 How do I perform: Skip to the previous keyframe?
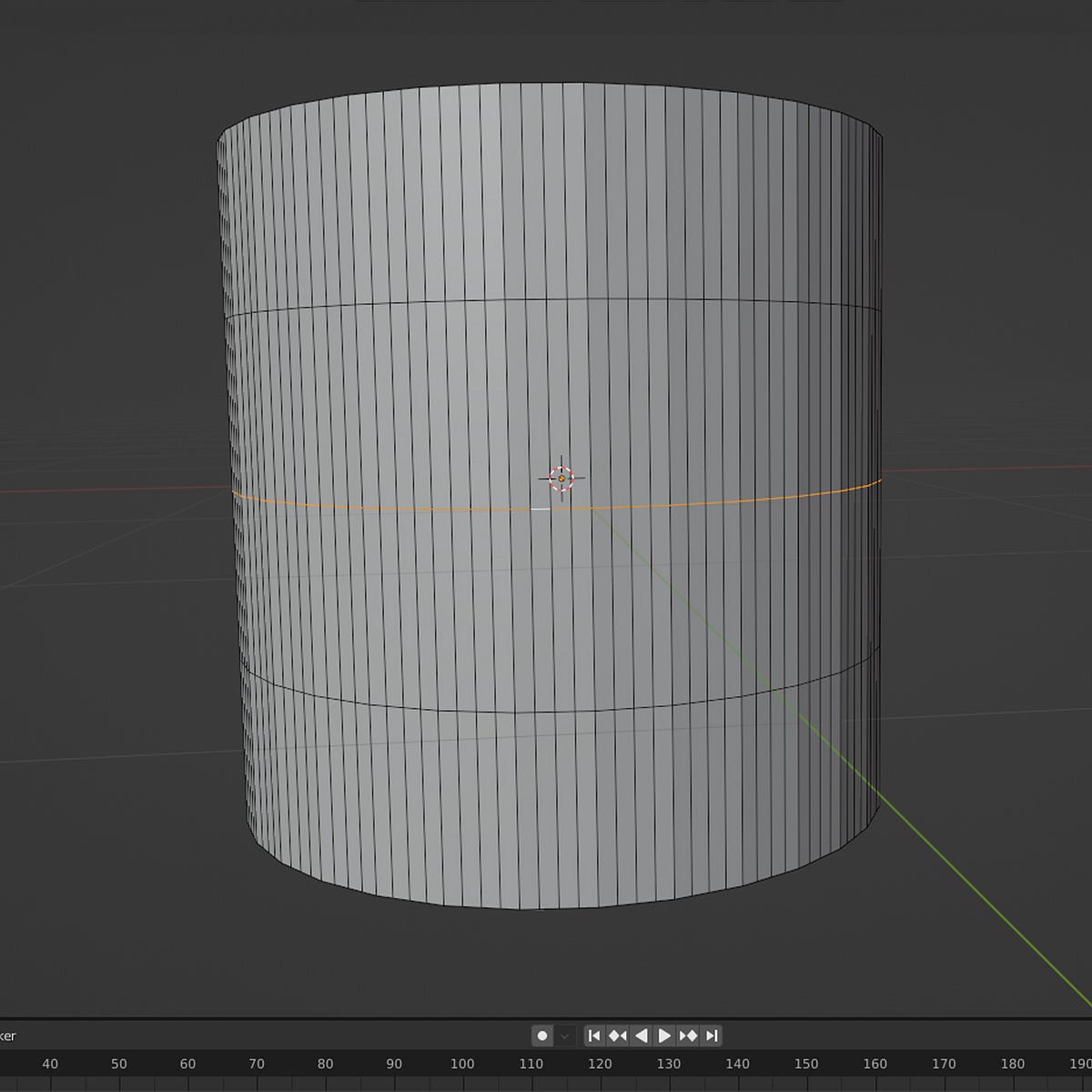[x=618, y=1036]
